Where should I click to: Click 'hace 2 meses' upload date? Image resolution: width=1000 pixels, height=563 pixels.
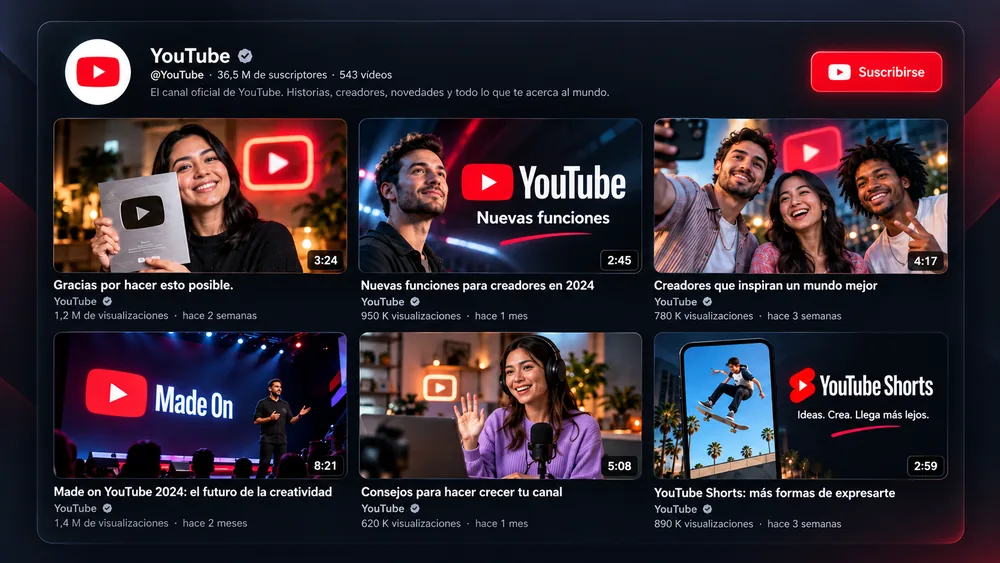tap(215, 523)
